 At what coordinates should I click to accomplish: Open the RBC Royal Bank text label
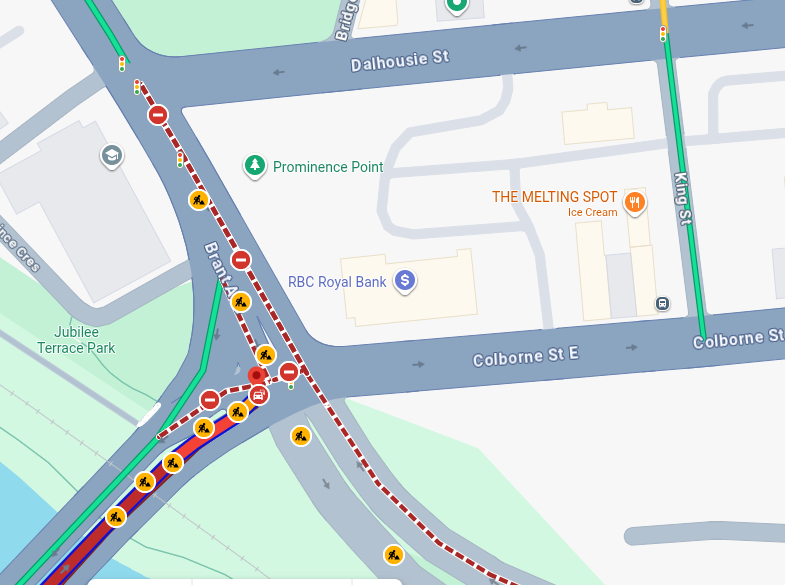[x=337, y=282]
